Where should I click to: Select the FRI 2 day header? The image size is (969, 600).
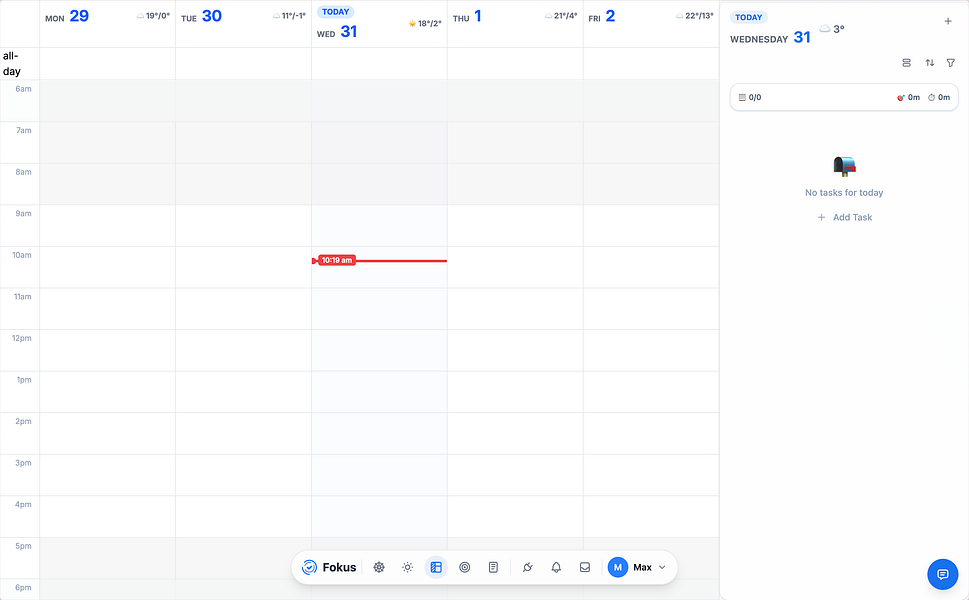coord(602,17)
